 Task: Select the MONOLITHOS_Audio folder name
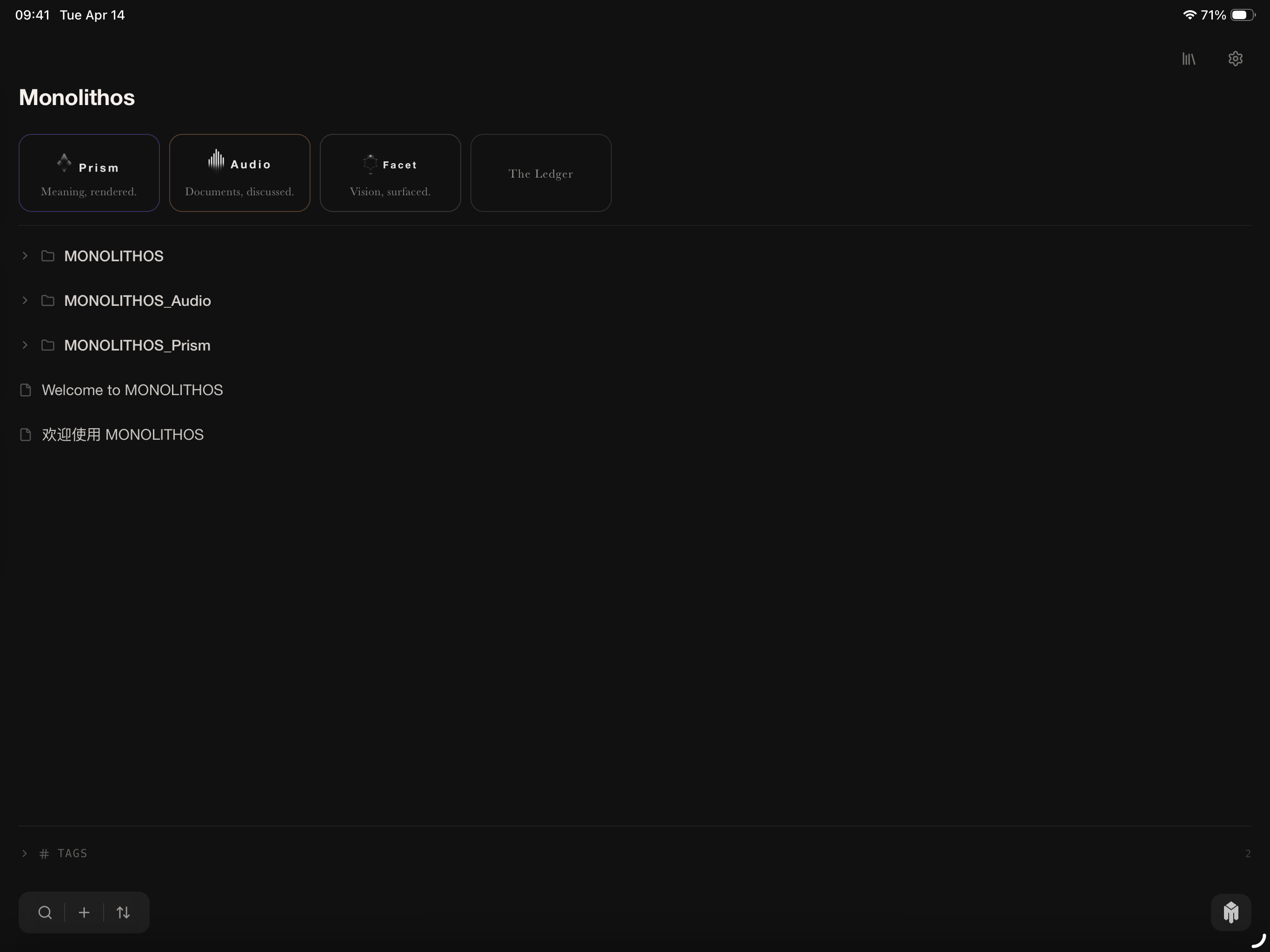point(137,301)
